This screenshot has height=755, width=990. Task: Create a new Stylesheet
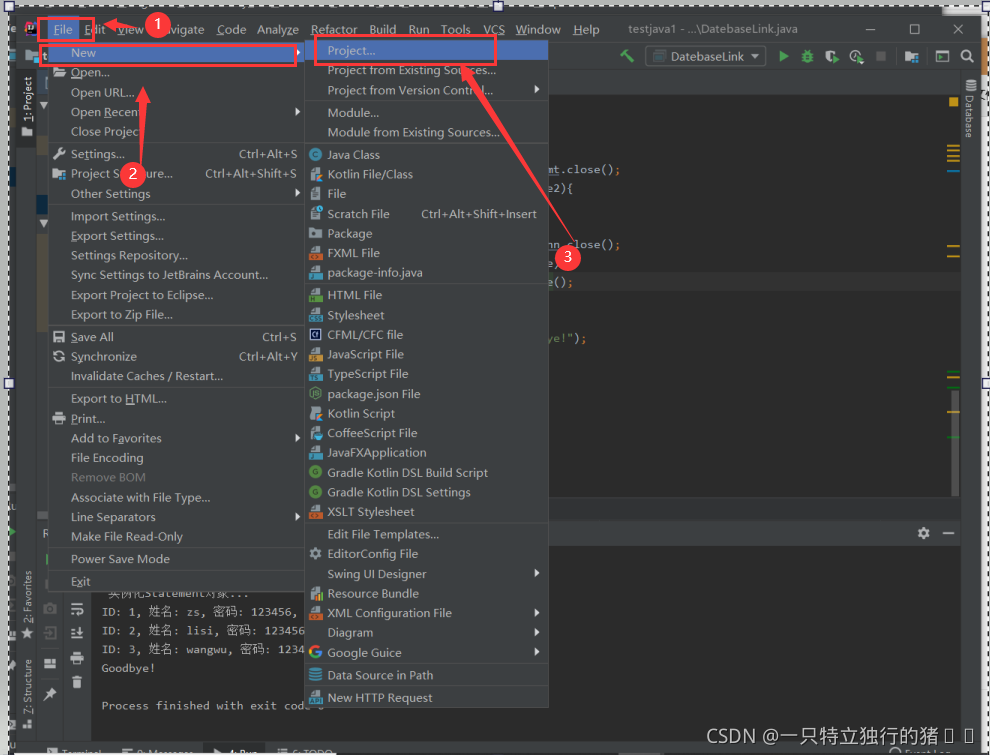click(x=426, y=315)
